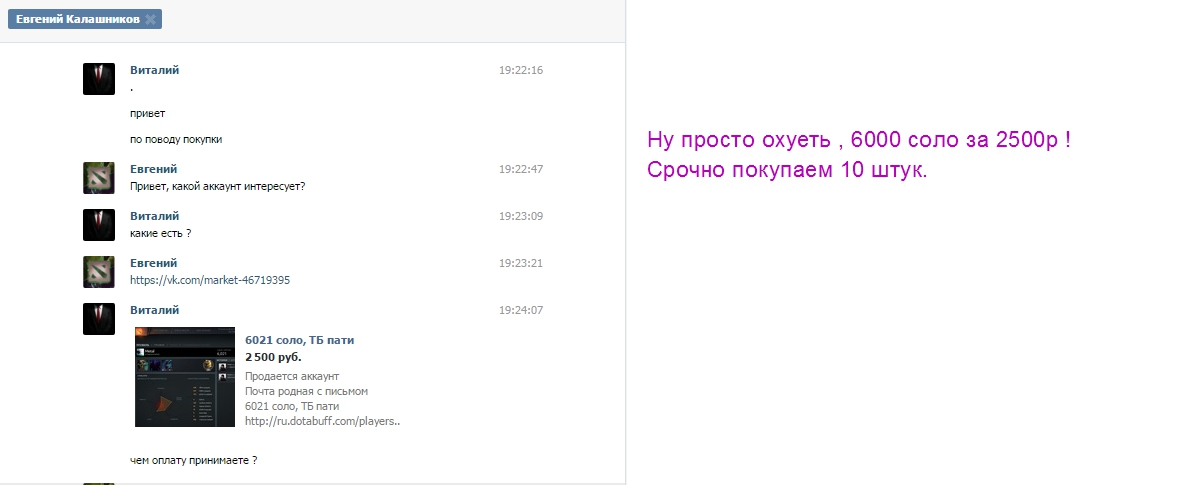Open Евгений's Dota avatar at 19:23:21
The height and width of the screenshot is (485, 1182).
[99, 272]
